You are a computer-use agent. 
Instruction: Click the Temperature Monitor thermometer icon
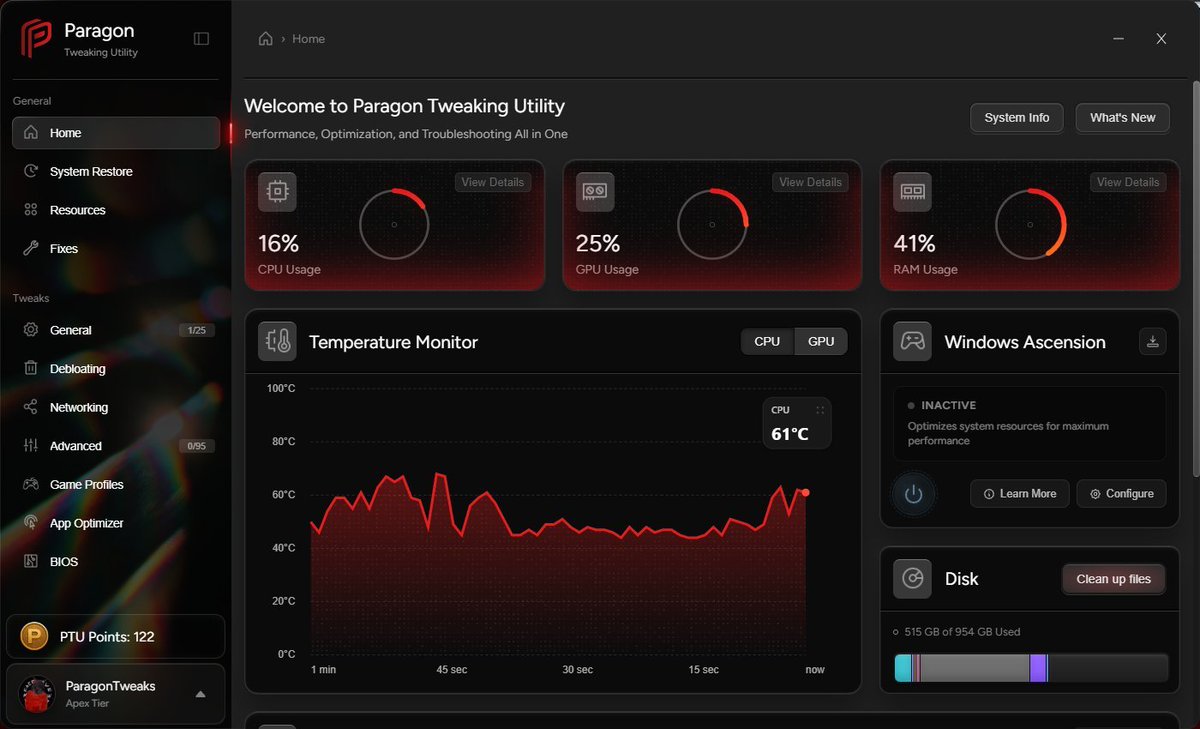277,342
